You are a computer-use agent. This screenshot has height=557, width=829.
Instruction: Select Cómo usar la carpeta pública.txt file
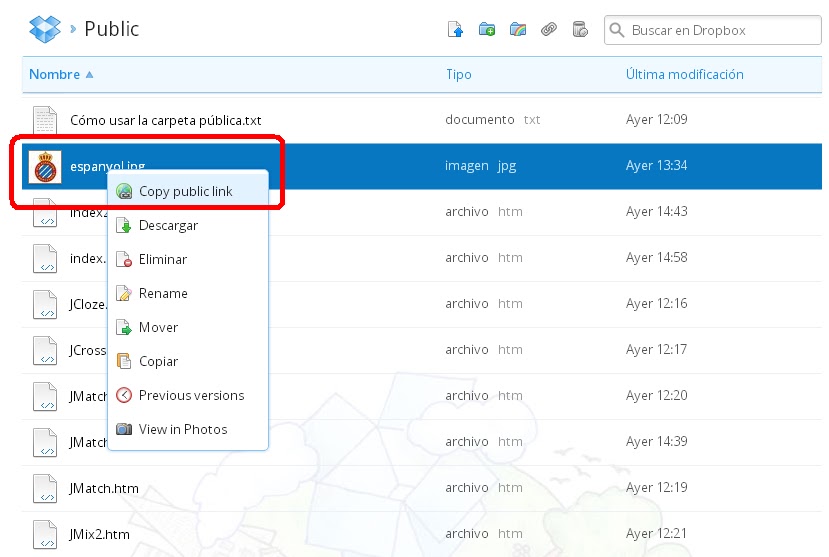[165, 120]
